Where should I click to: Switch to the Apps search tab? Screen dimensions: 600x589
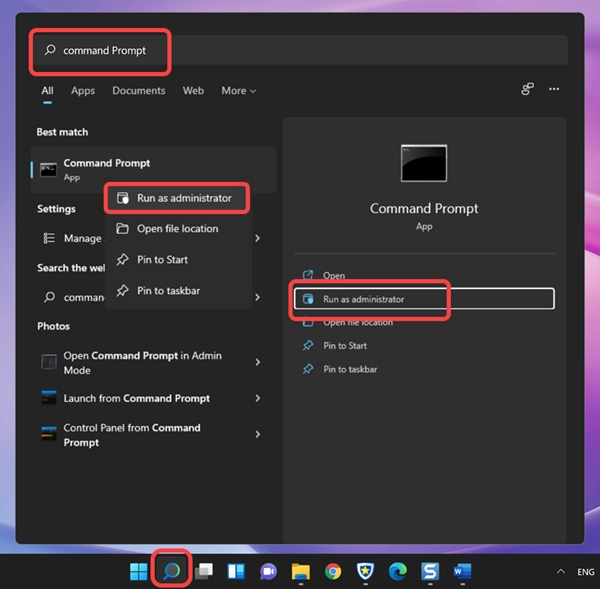coord(83,91)
